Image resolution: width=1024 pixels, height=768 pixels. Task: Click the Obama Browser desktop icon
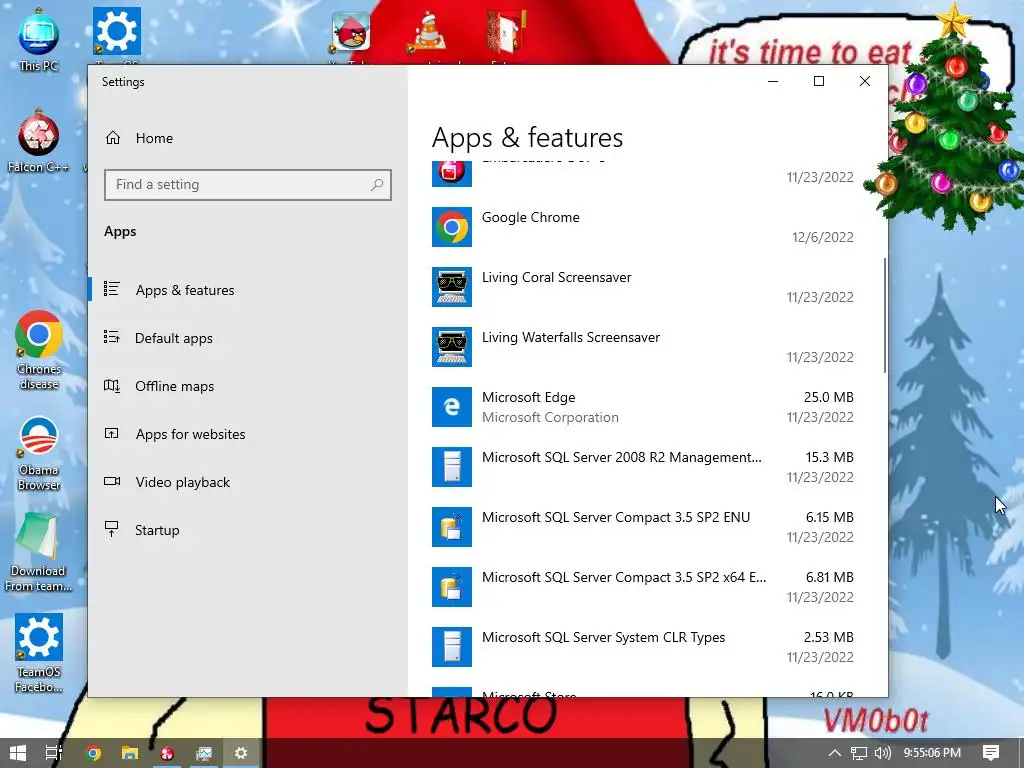click(39, 454)
